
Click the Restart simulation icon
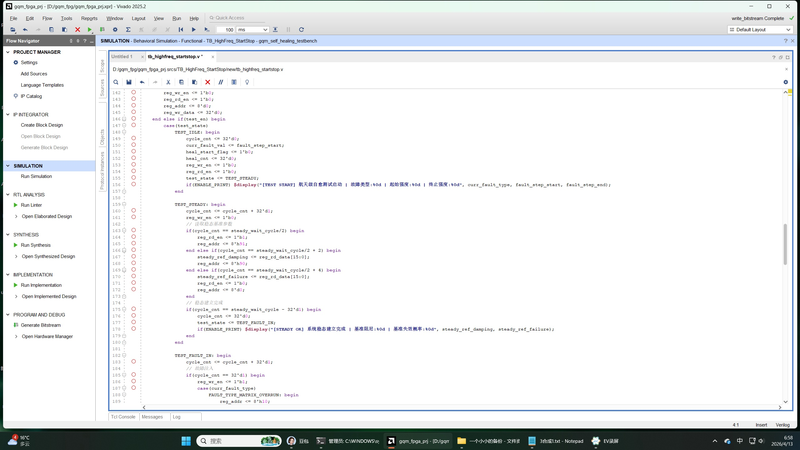(x=181, y=30)
